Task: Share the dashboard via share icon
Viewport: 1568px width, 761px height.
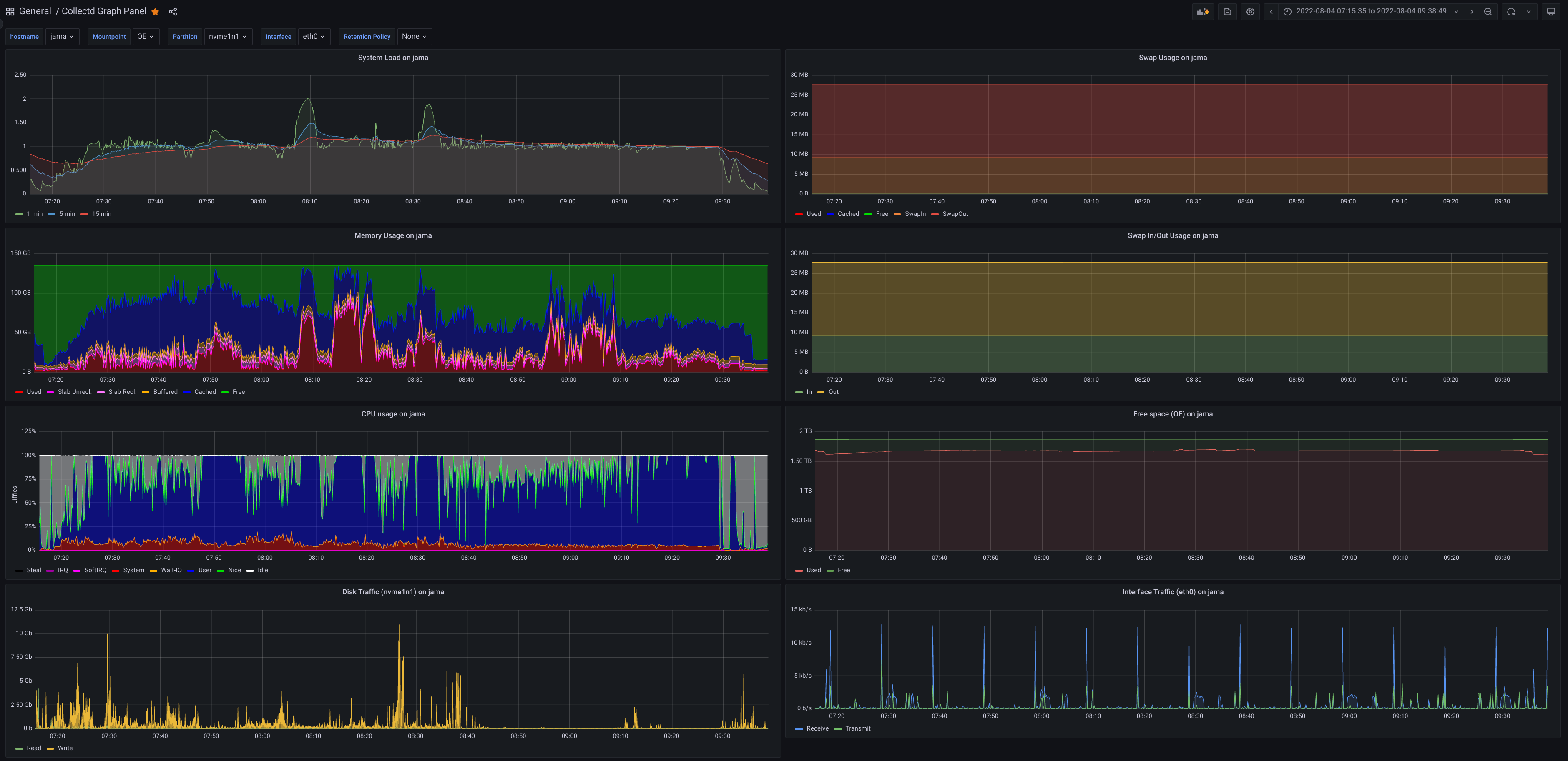Action: [173, 12]
